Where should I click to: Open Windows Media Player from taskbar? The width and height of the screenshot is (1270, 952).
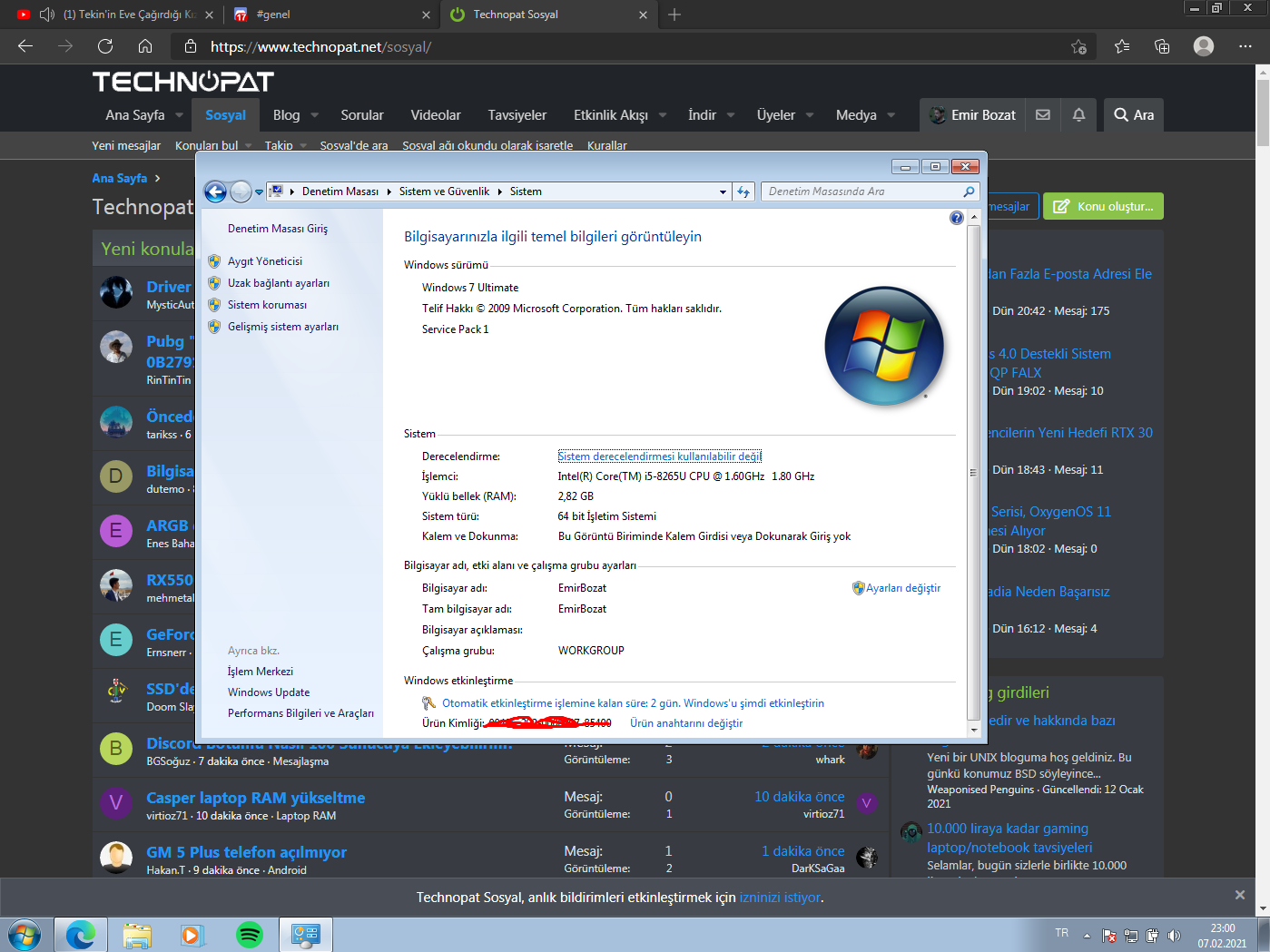[192, 934]
